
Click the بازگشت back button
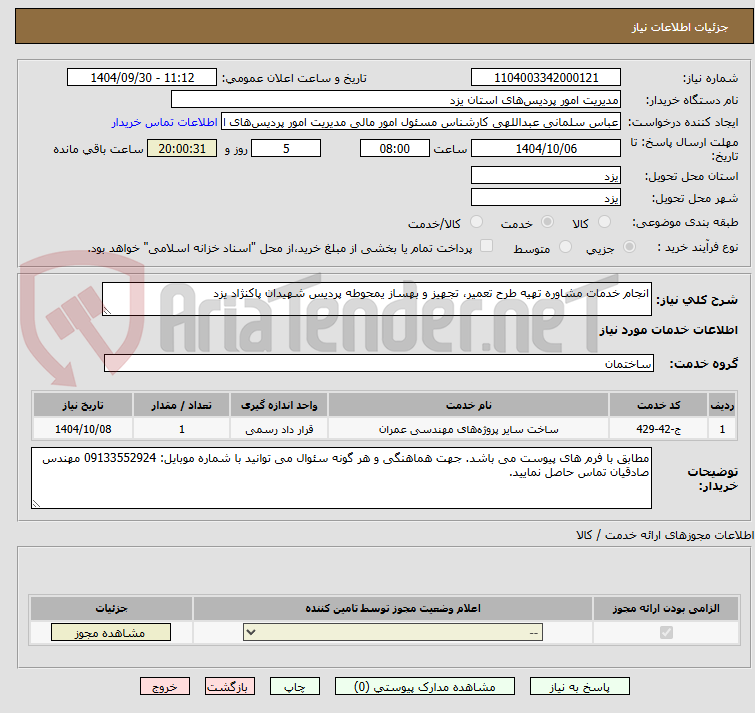[x=230, y=686]
